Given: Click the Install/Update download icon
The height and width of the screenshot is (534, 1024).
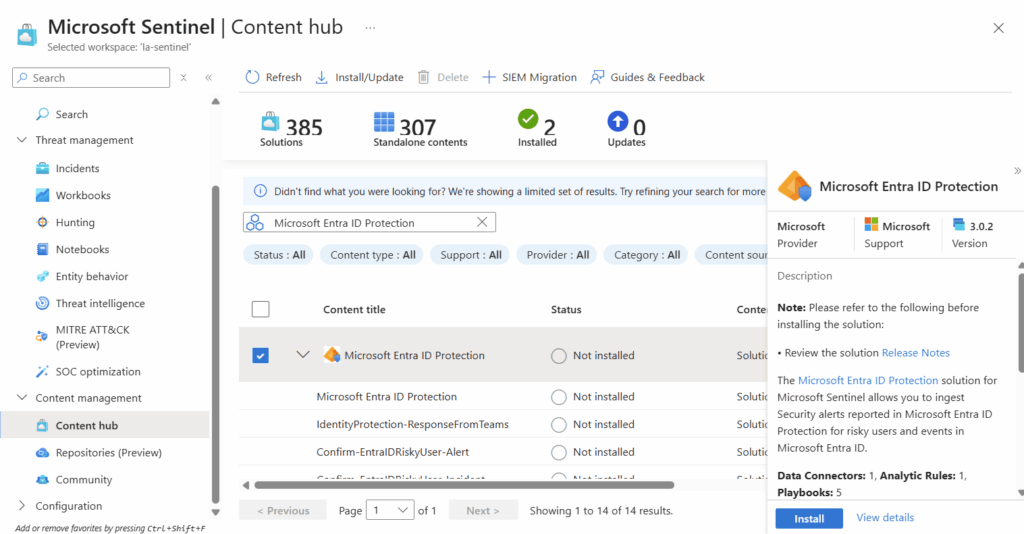Looking at the screenshot, I should tap(321, 77).
